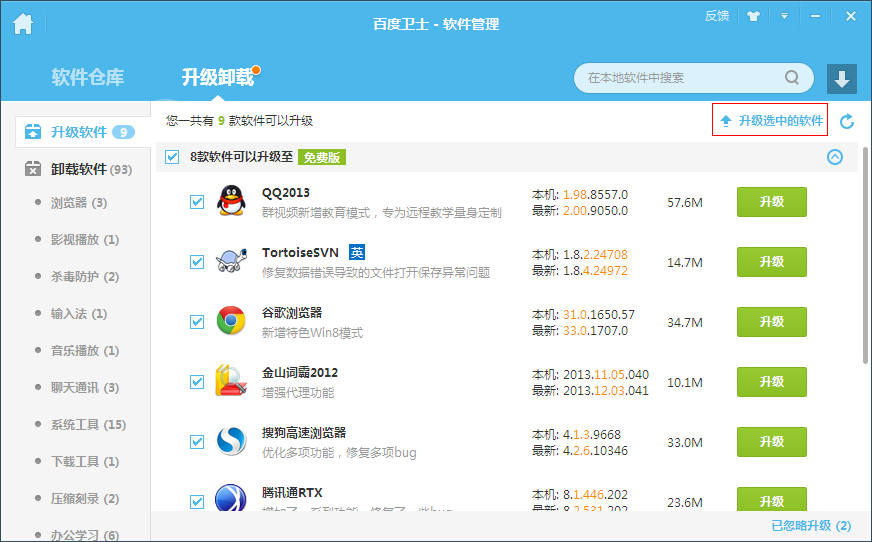The image size is (872, 542).
Task: Click the vertical scrollbar of software list
Action: [x=865, y=260]
